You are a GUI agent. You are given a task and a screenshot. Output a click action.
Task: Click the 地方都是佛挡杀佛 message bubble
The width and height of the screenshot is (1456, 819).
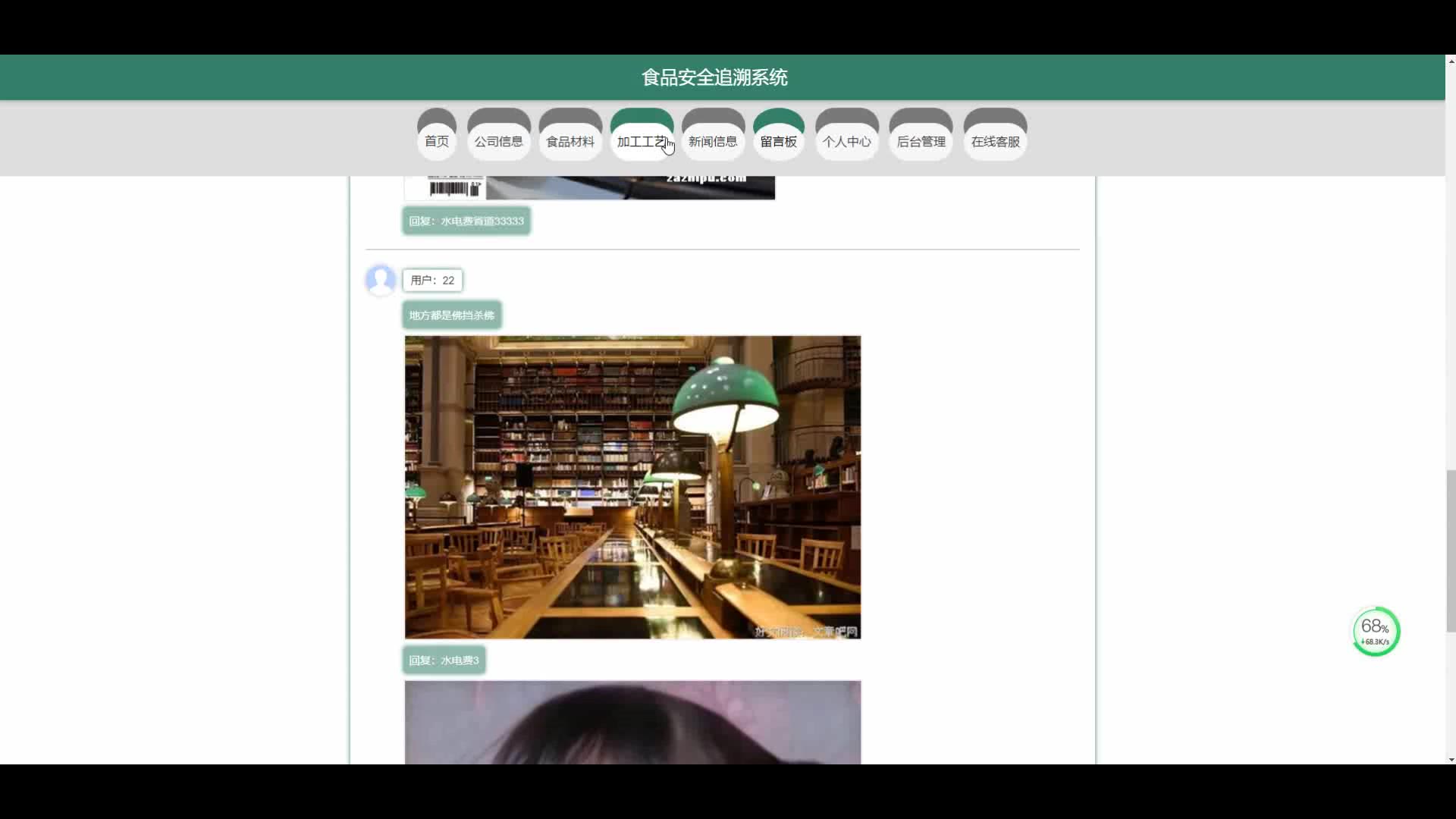(451, 315)
